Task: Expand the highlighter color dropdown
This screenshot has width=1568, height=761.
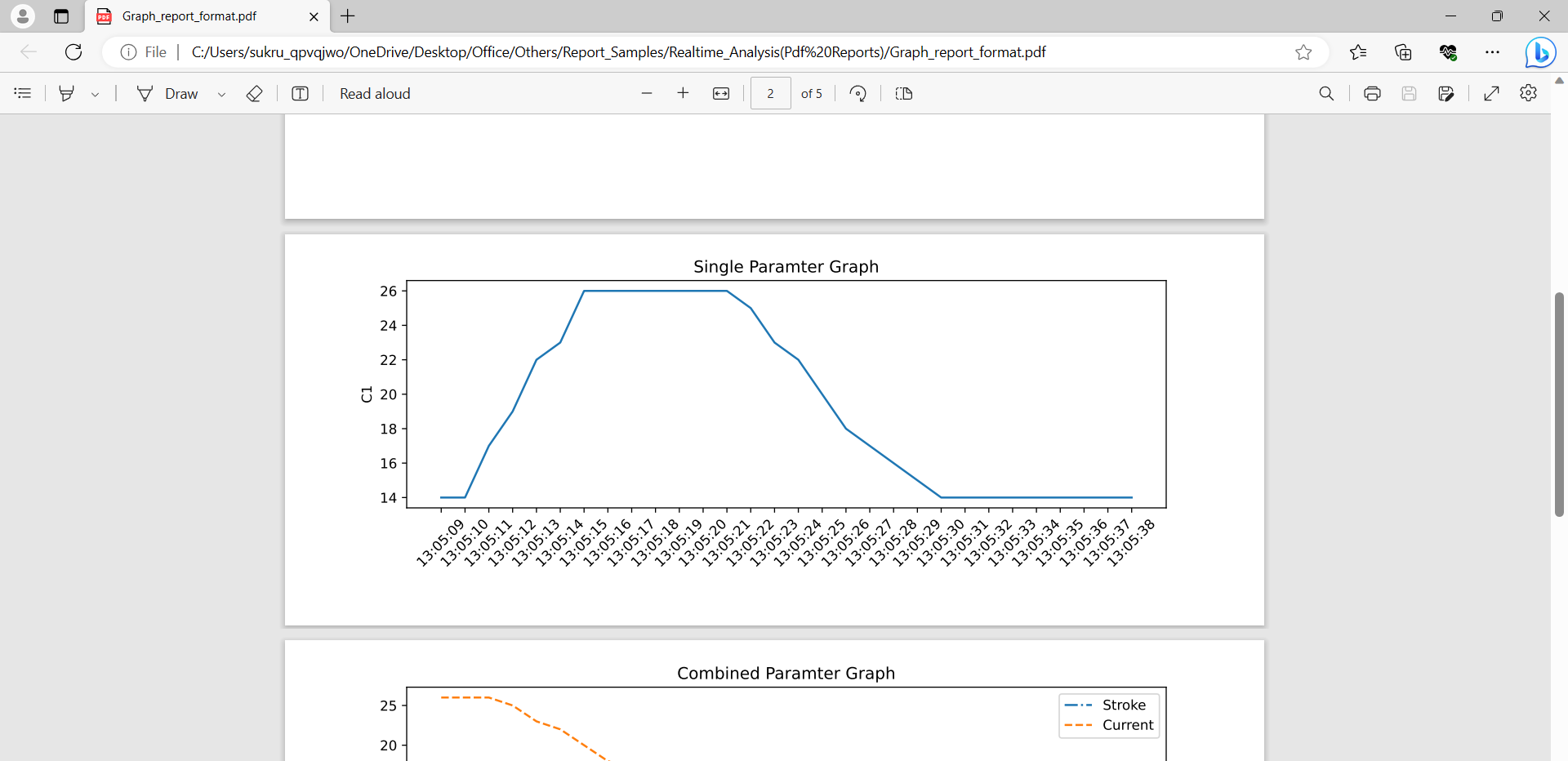Action: pos(96,93)
